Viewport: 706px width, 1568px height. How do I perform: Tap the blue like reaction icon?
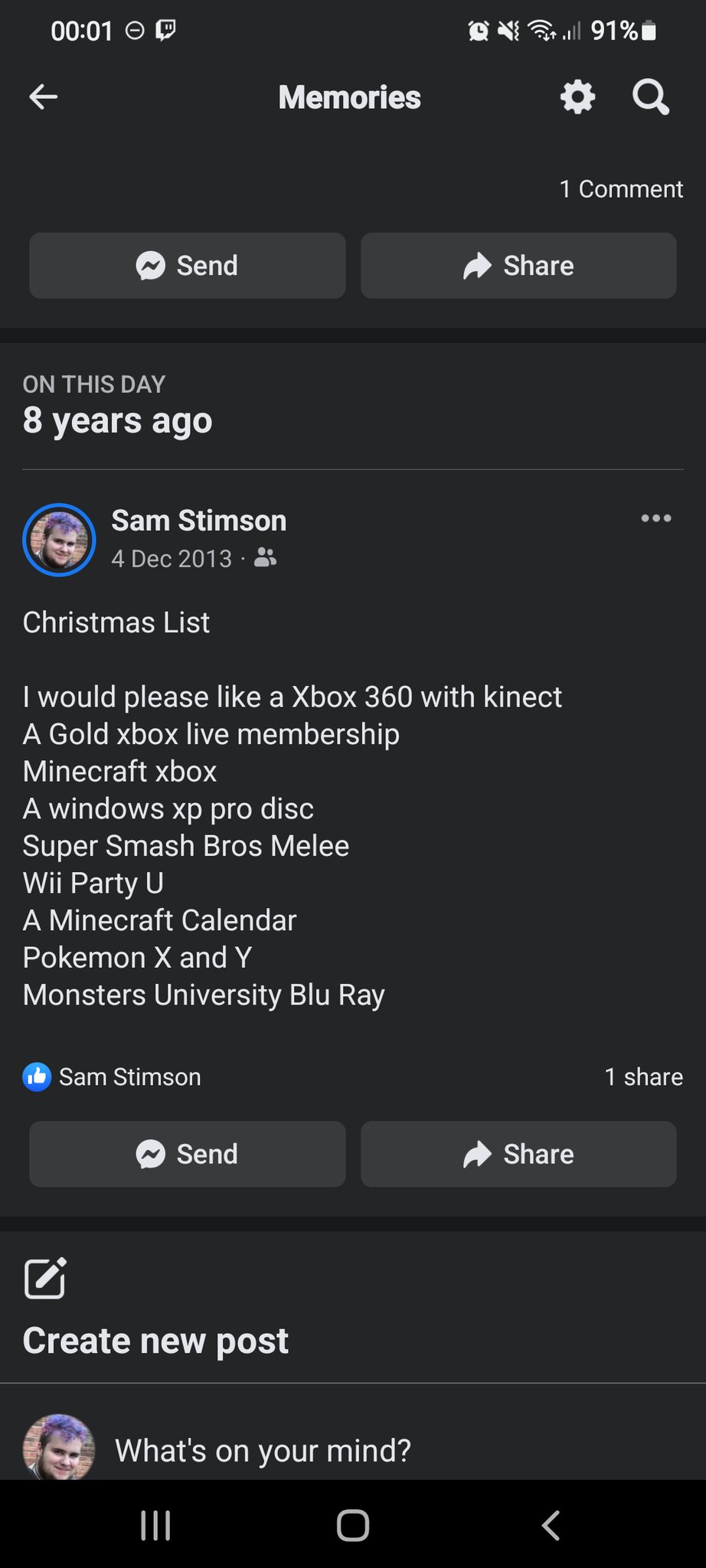37,1076
